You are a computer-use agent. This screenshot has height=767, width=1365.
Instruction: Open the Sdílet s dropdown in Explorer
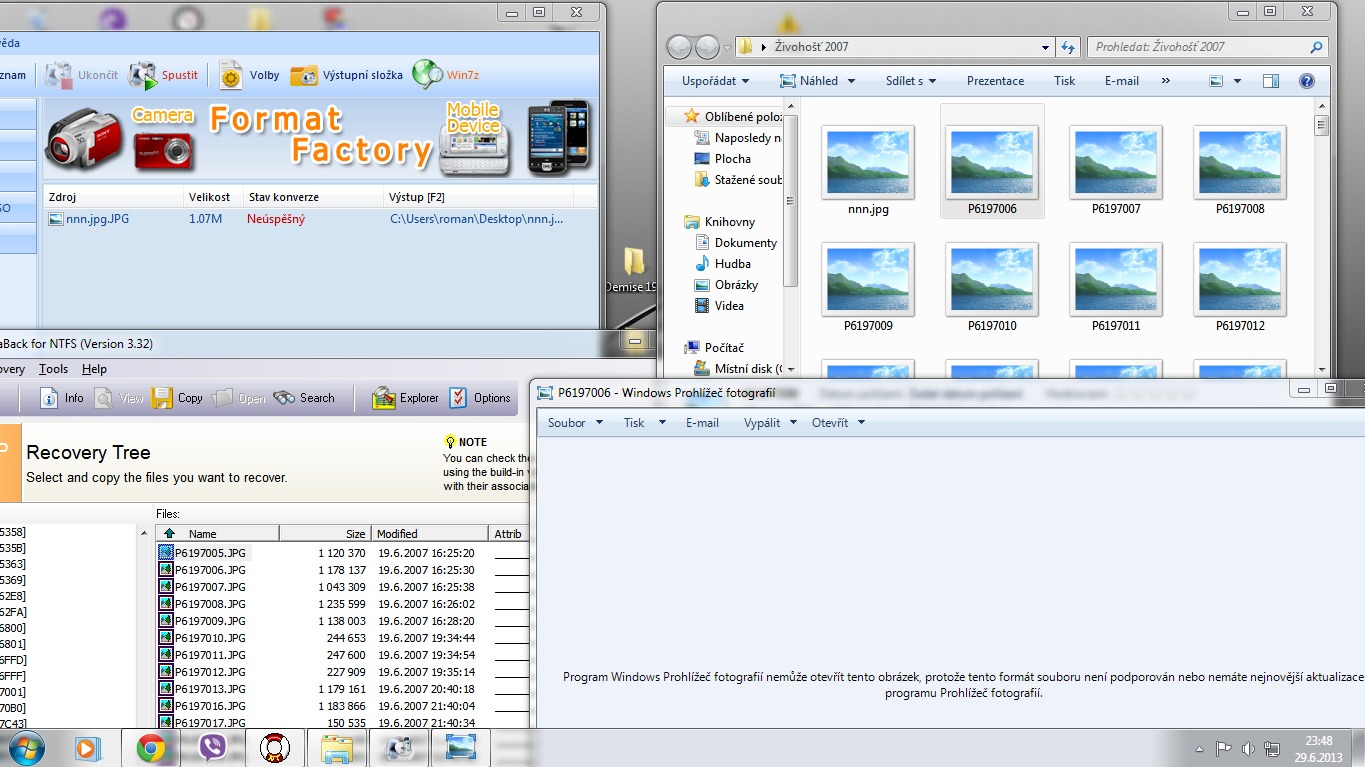911,81
